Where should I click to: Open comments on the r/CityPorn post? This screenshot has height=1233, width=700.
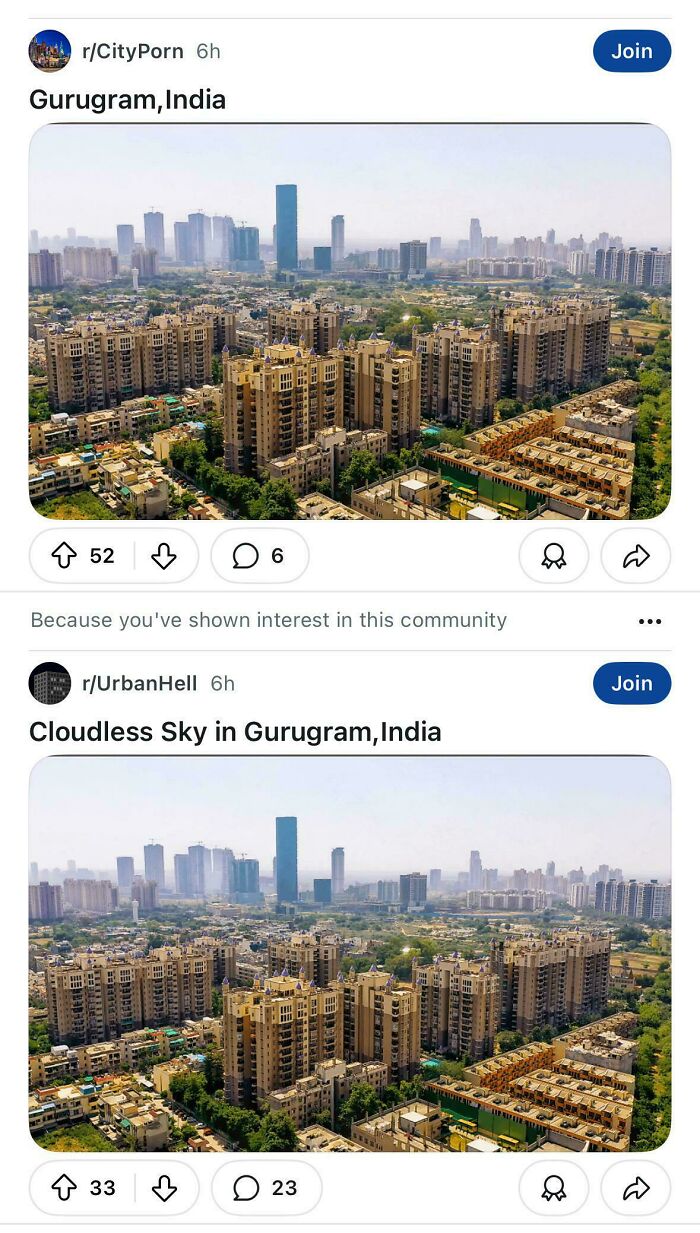click(260, 556)
